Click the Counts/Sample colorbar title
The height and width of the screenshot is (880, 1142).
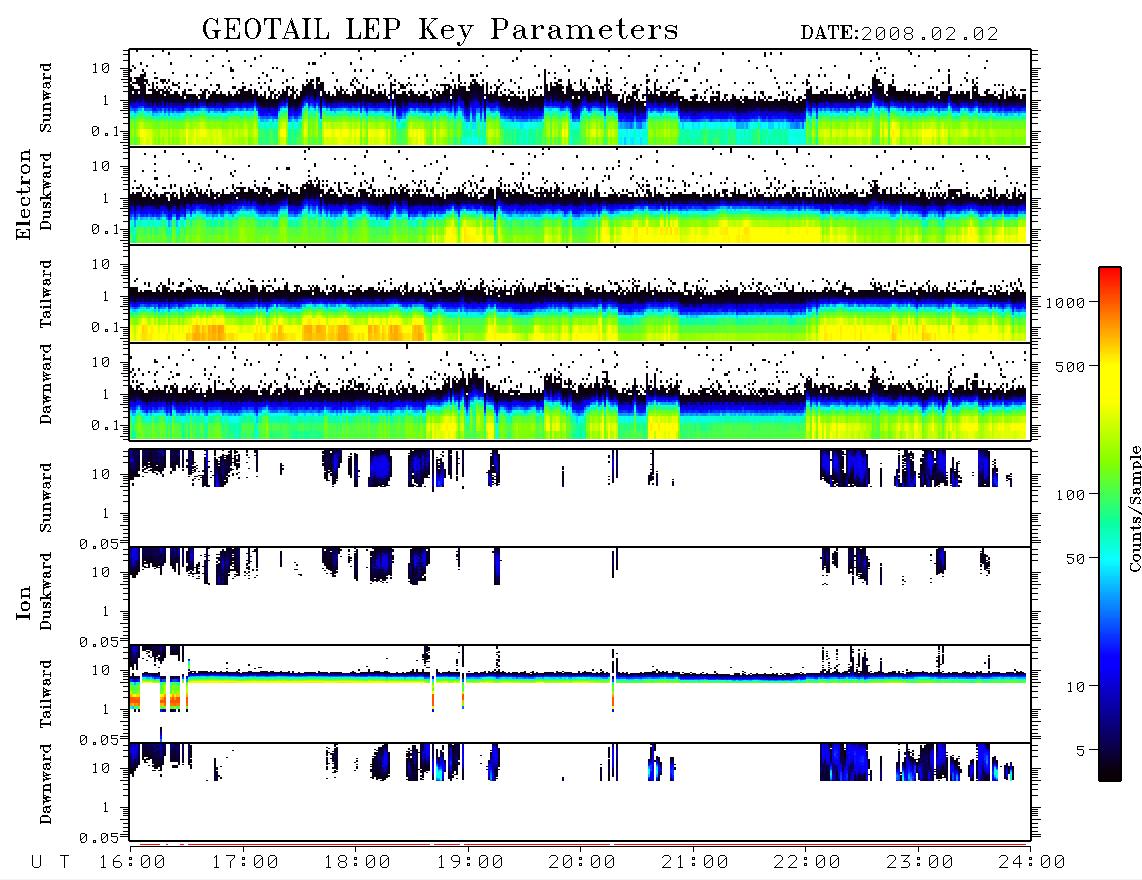pyautogui.click(x=1134, y=508)
